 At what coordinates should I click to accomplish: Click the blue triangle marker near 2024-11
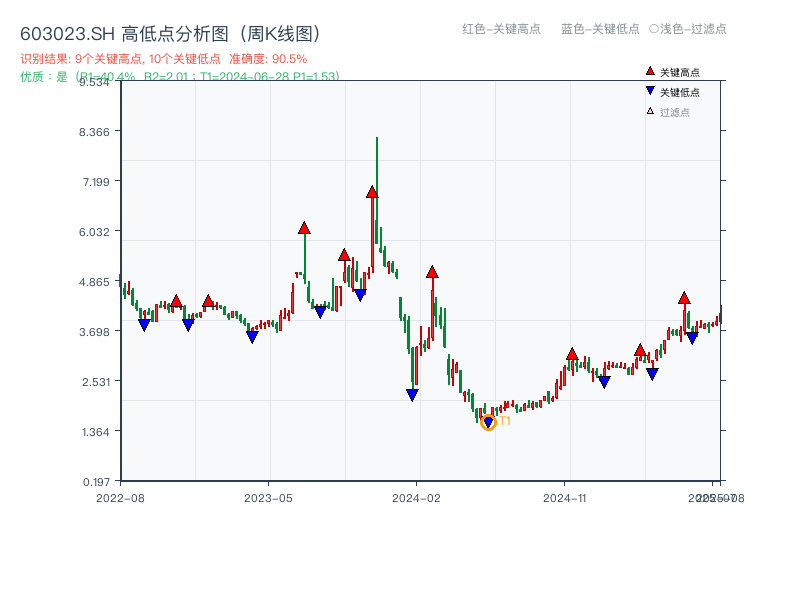click(604, 380)
